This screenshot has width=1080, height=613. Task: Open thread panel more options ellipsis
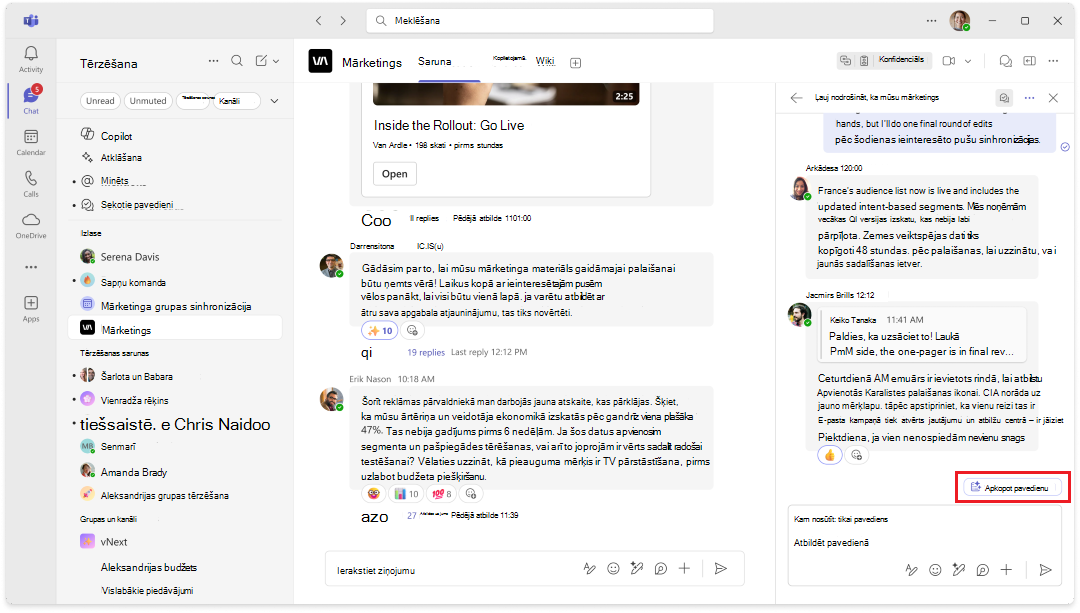[x=1029, y=98]
